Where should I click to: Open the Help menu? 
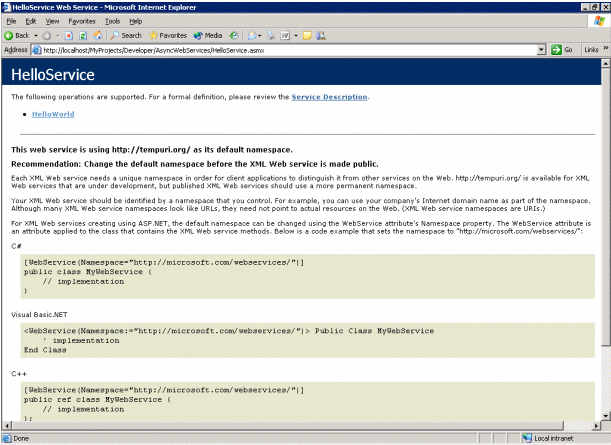[x=136, y=21]
